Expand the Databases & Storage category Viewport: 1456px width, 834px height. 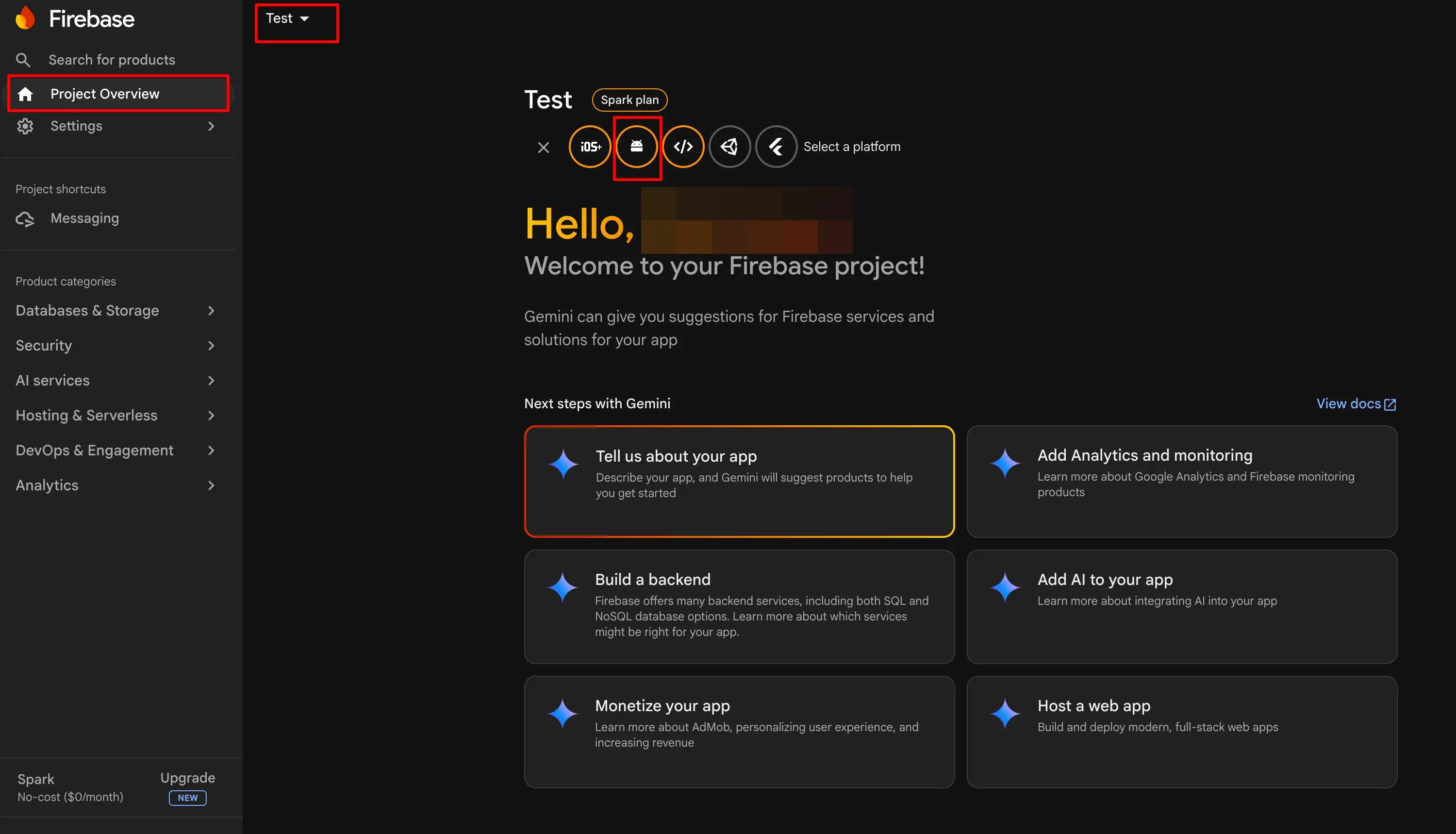(x=87, y=311)
